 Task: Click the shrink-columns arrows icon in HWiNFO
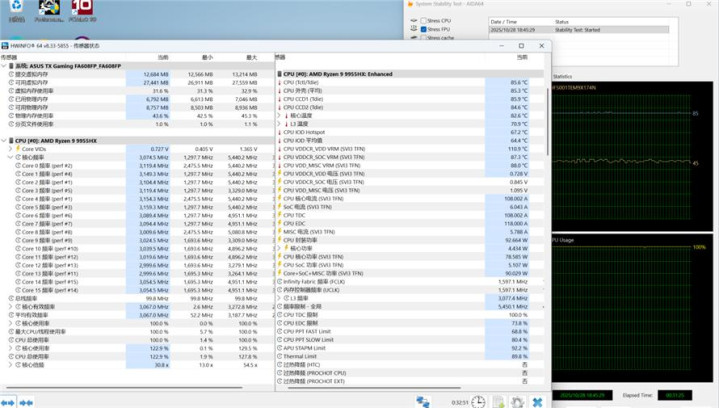[25, 402]
